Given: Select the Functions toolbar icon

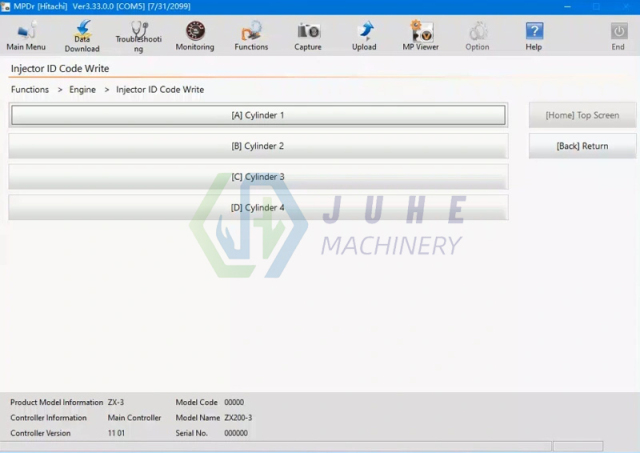Looking at the screenshot, I should (251, 36).
